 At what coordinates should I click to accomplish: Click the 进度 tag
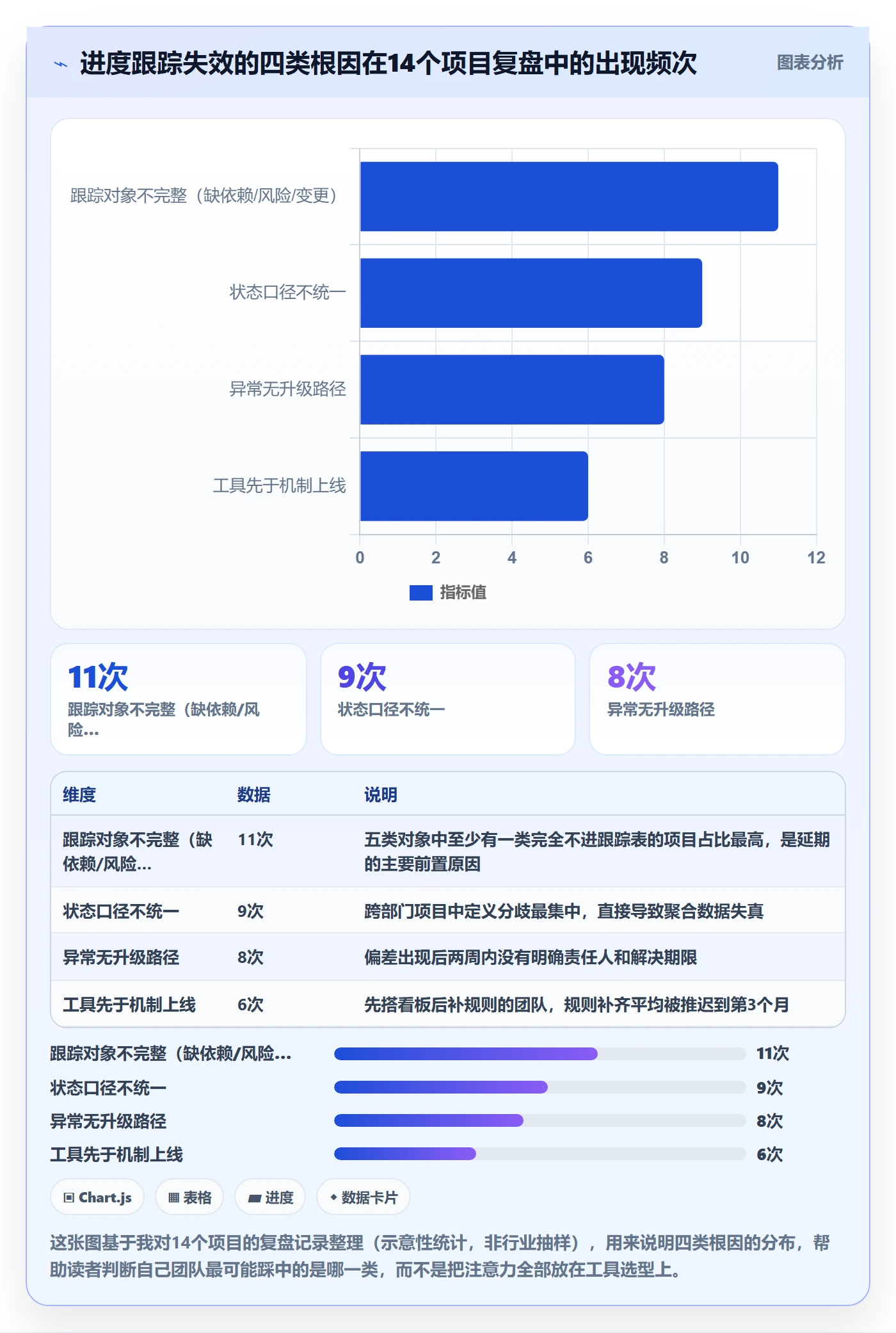(270, 1197)
